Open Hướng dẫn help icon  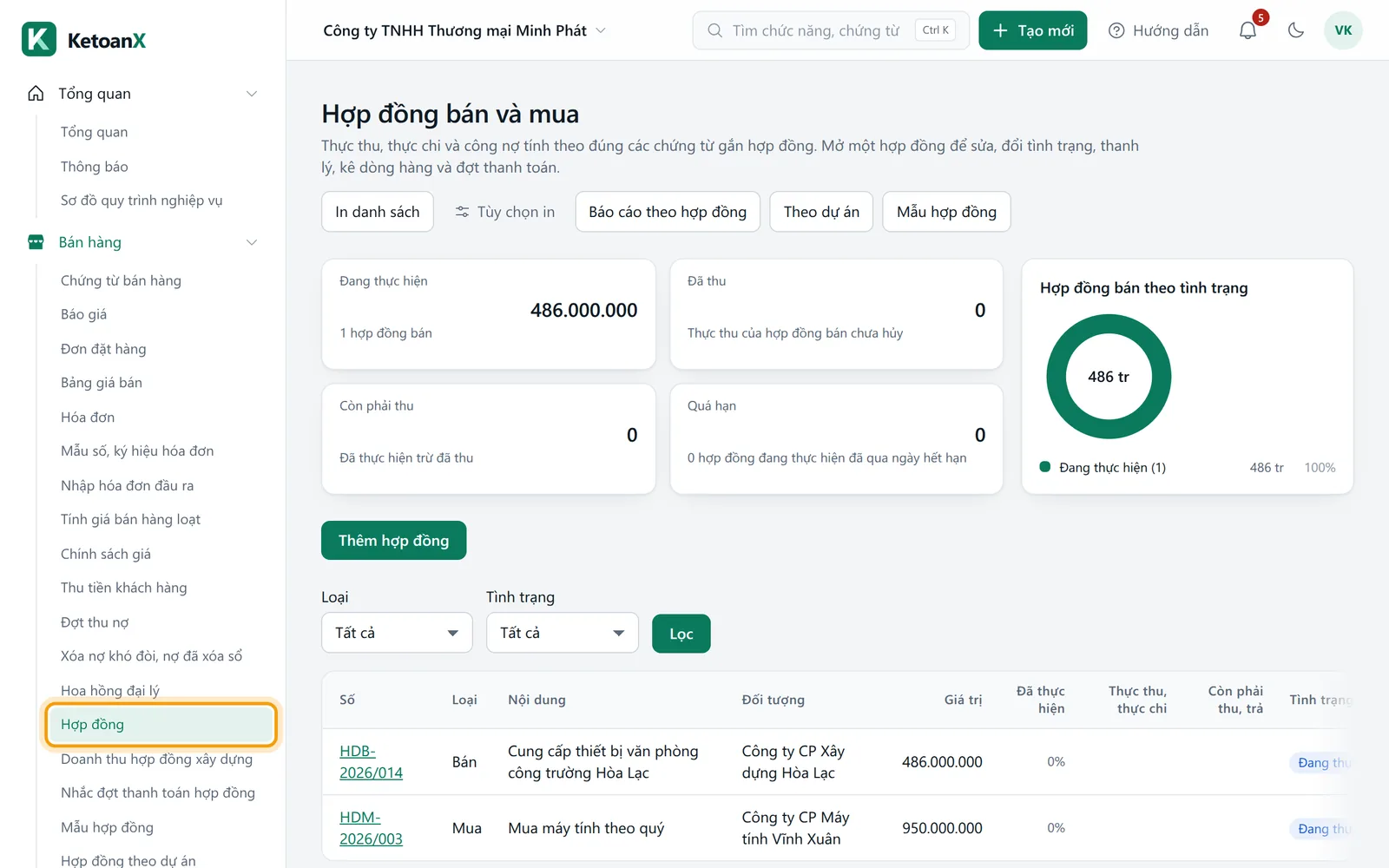1116,30
